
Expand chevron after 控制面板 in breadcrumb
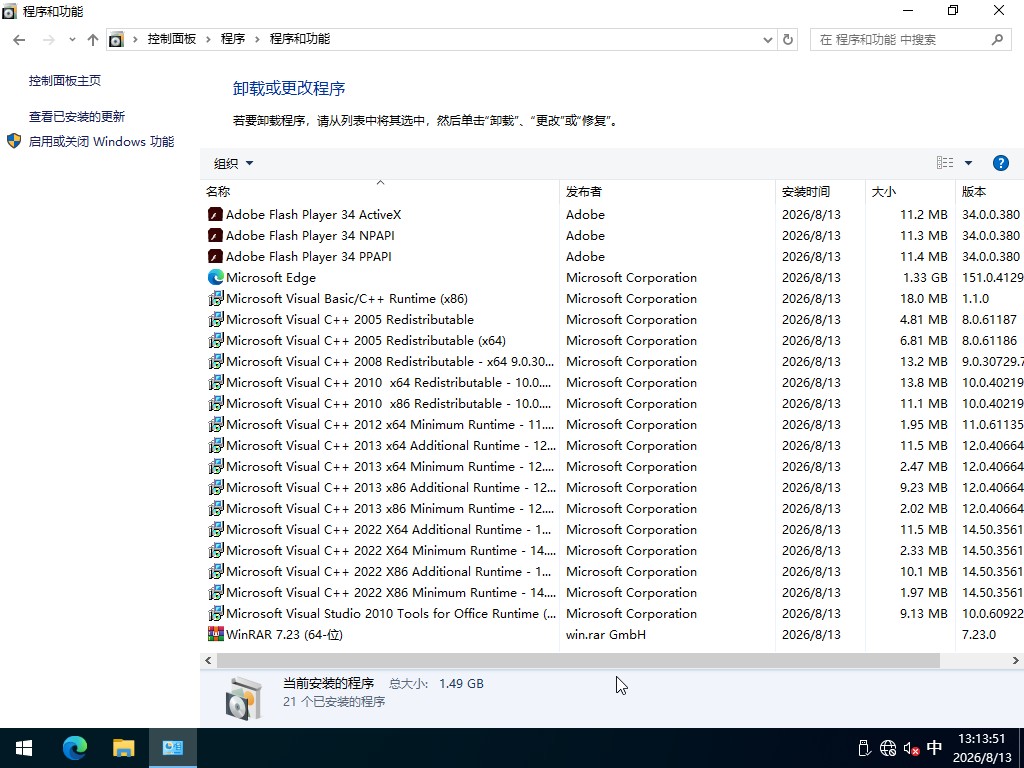[208, 40]
